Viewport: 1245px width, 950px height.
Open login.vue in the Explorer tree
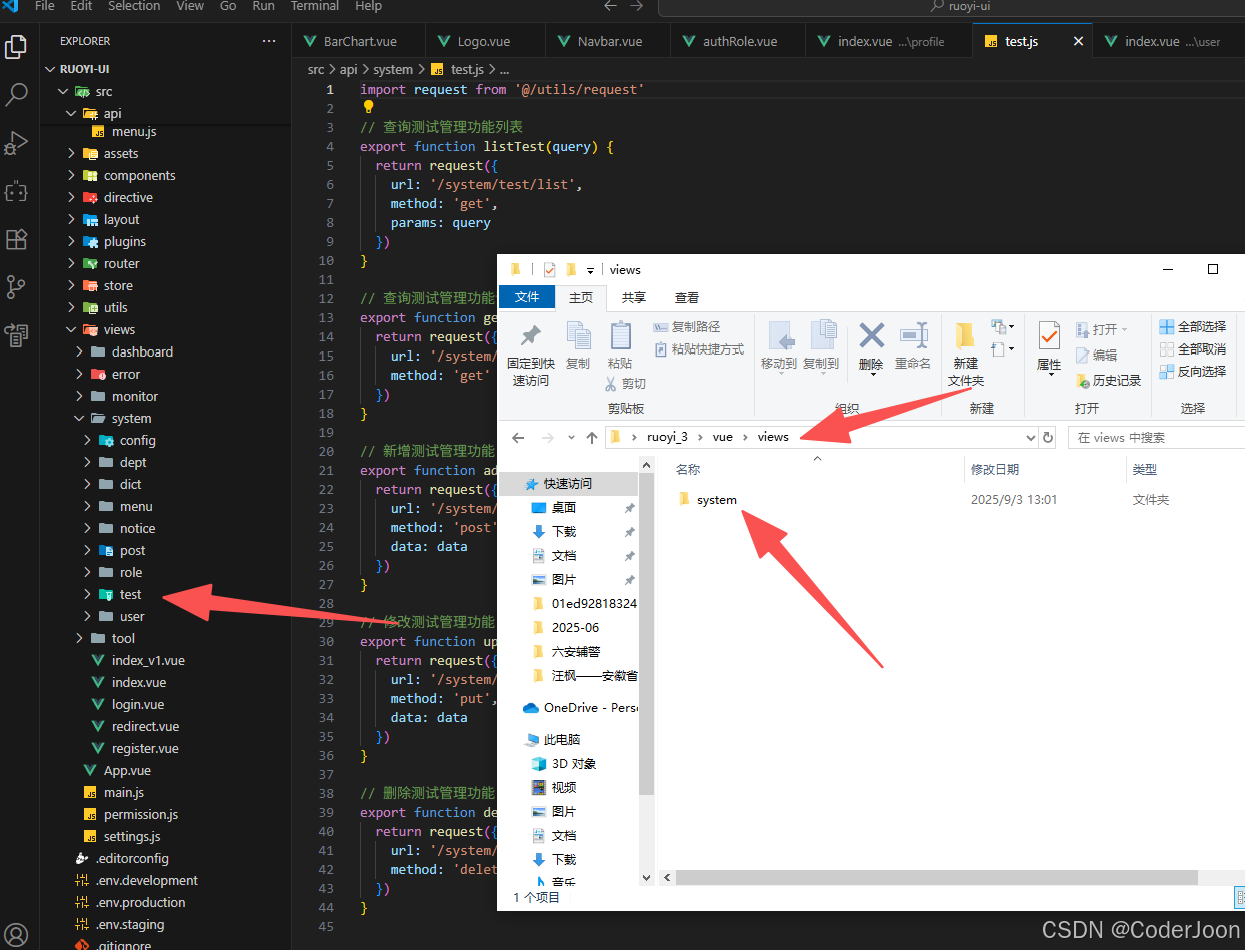pyautogui.click(x=138, y=705)
